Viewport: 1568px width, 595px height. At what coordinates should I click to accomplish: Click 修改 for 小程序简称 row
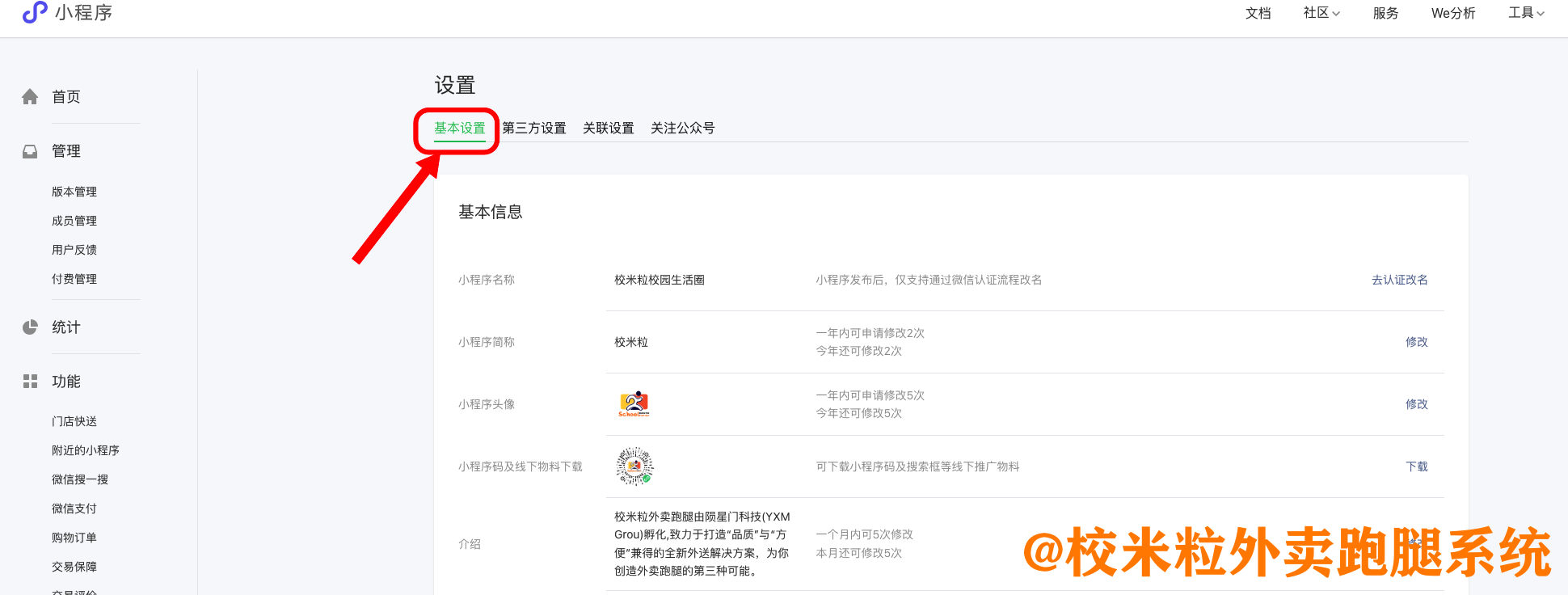point(1416,342)
